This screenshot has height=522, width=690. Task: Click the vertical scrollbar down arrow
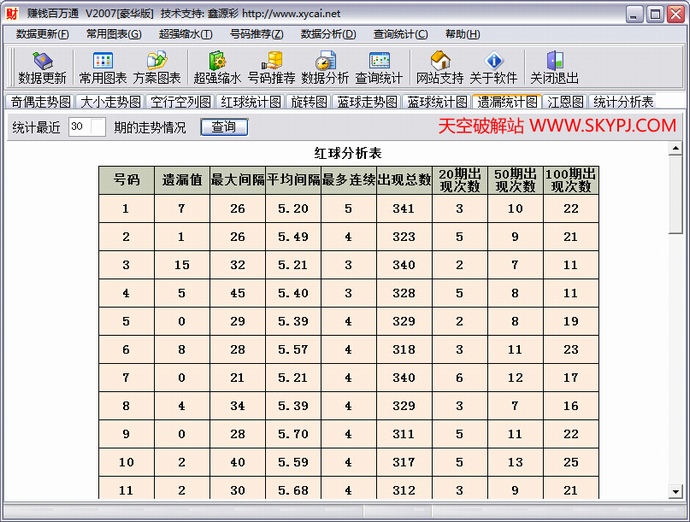point(677,491)
